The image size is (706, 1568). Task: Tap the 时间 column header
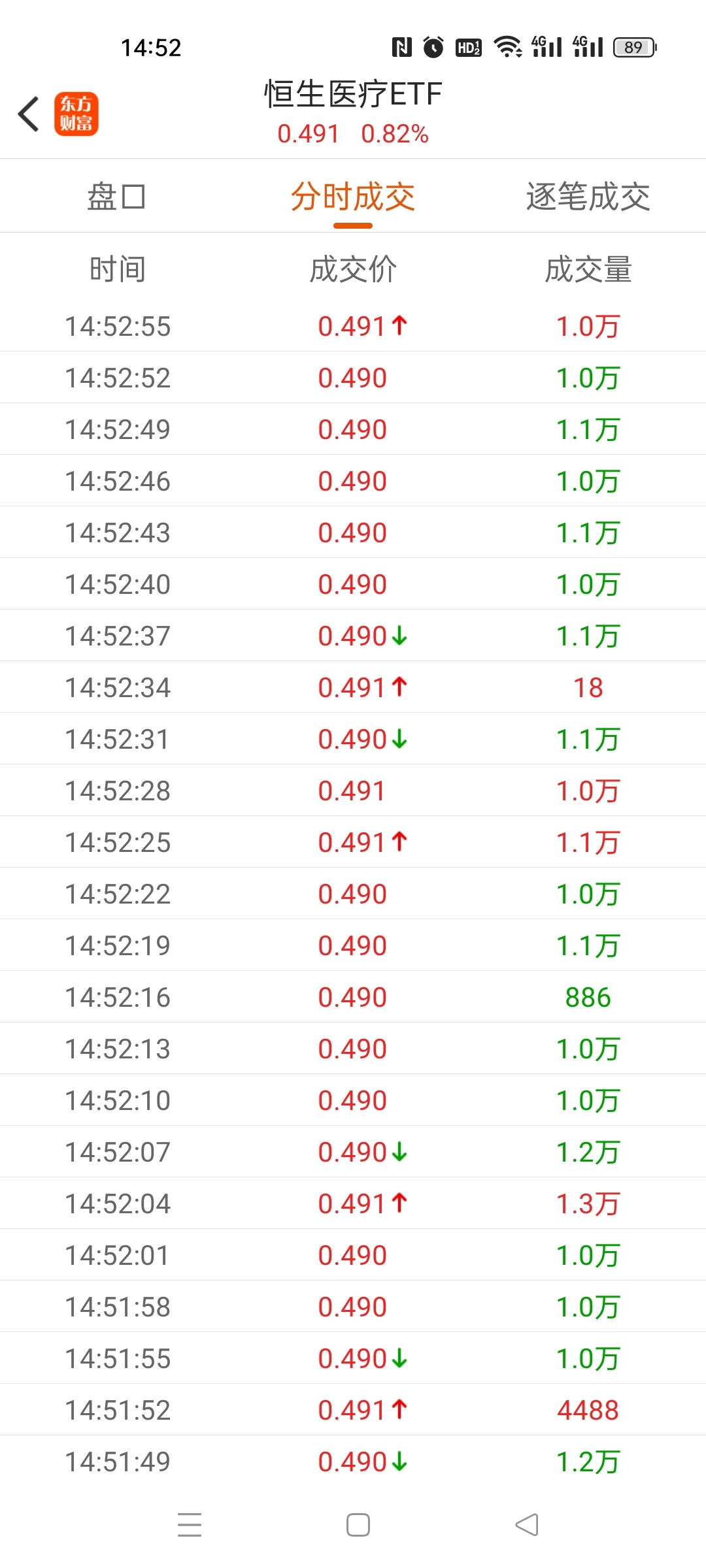(x=118, y=269)
